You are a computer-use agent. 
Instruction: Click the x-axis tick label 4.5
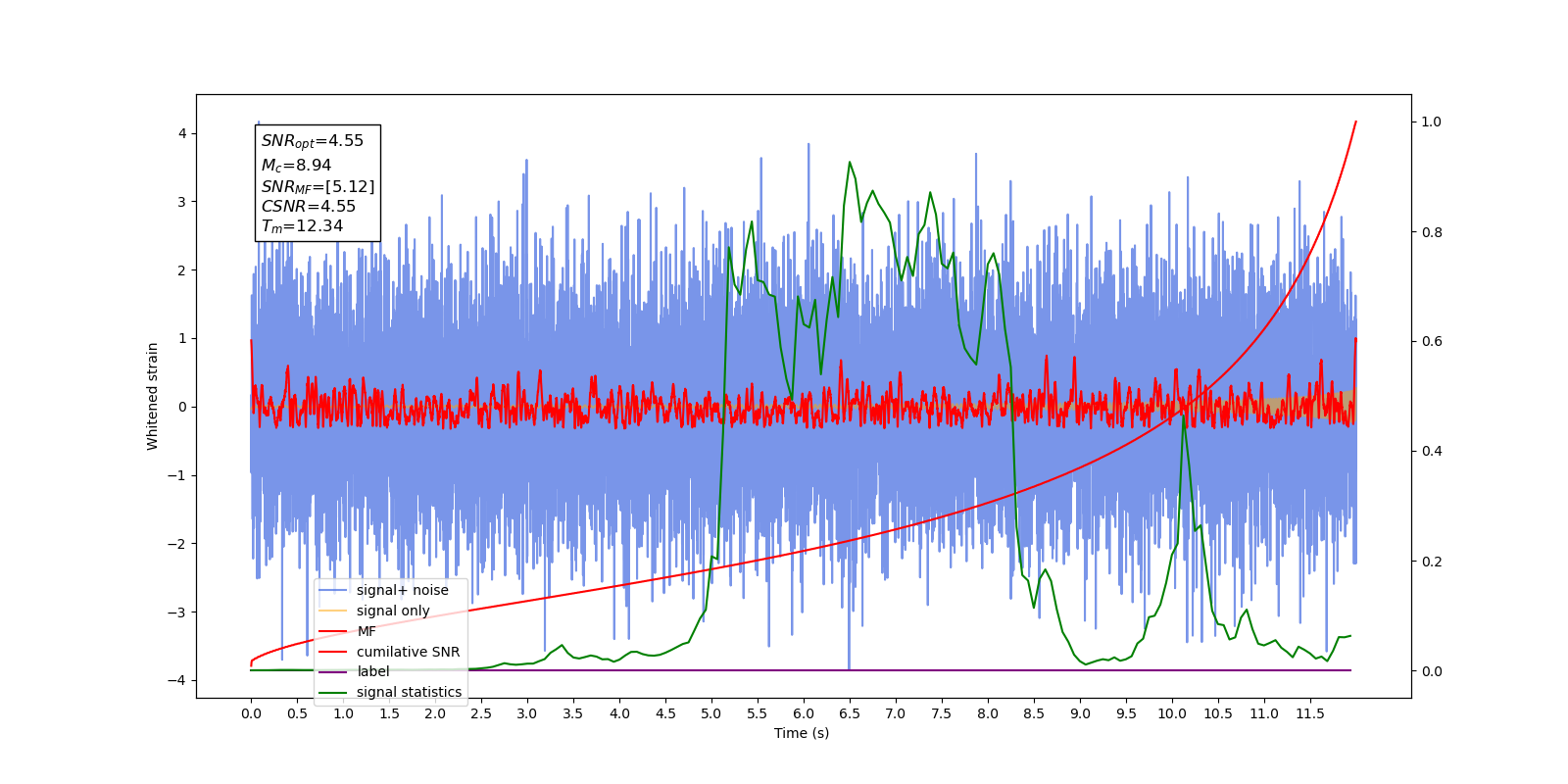665,713
